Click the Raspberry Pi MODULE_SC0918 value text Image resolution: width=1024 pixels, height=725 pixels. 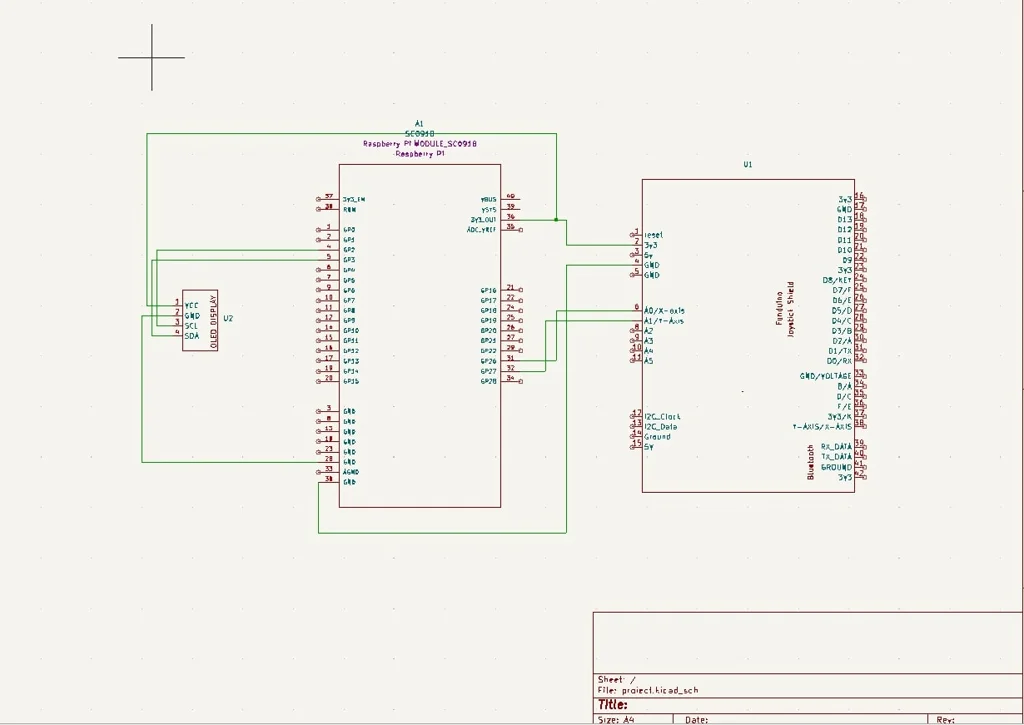(x=420, y=144)
